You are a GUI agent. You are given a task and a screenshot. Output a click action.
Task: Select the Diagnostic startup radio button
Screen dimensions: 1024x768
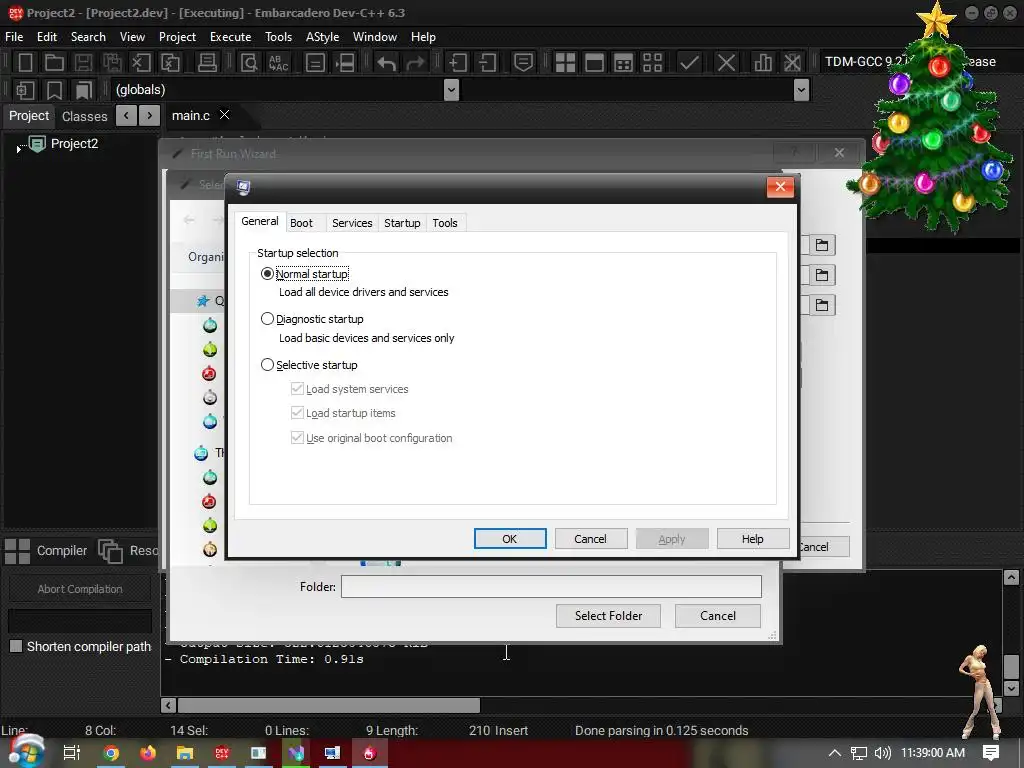point(267,319)
